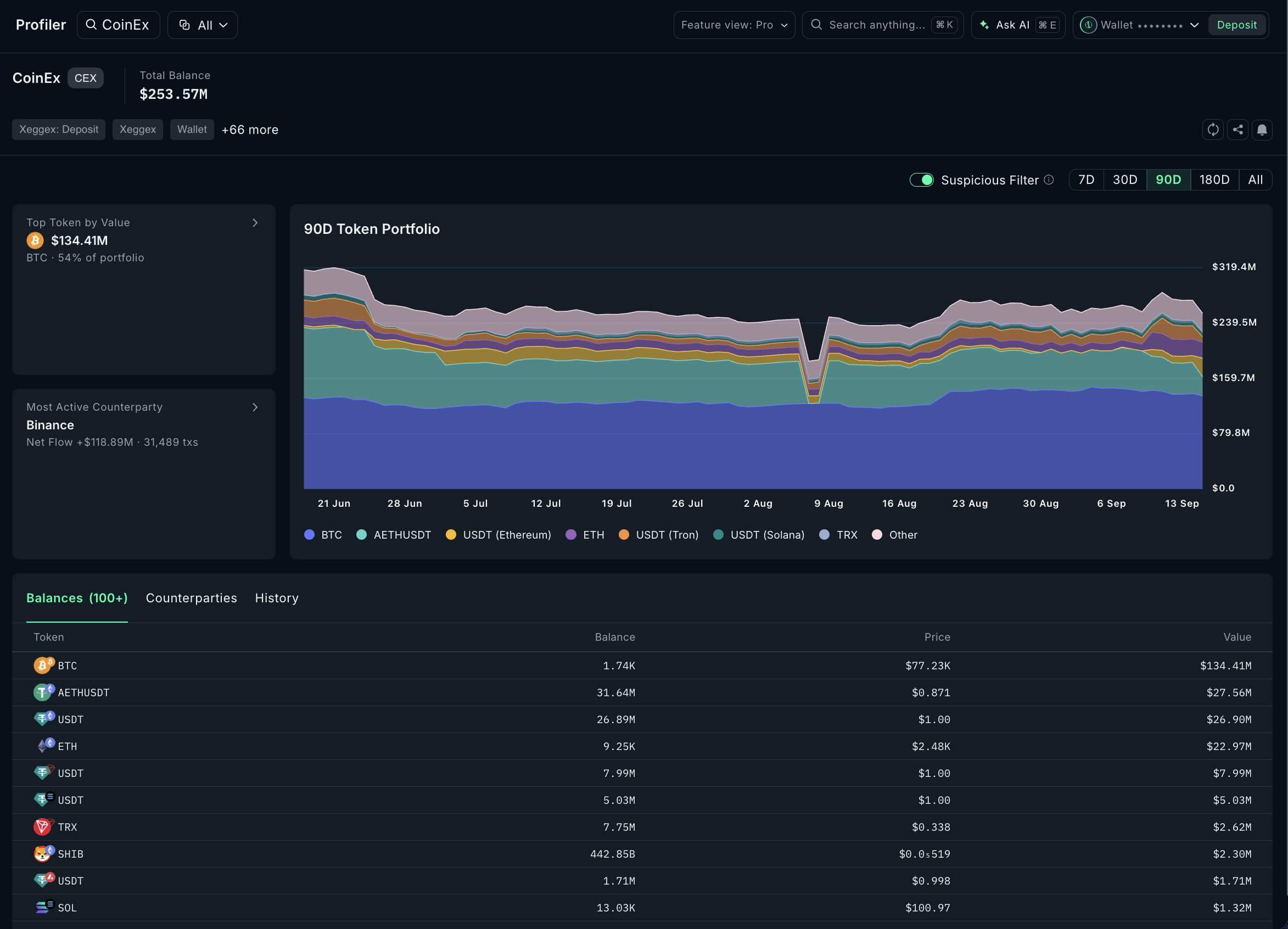Viewport: 1288px width, 929px height.
Task: Click the Binance counterparty name
Action: [50, 425]
